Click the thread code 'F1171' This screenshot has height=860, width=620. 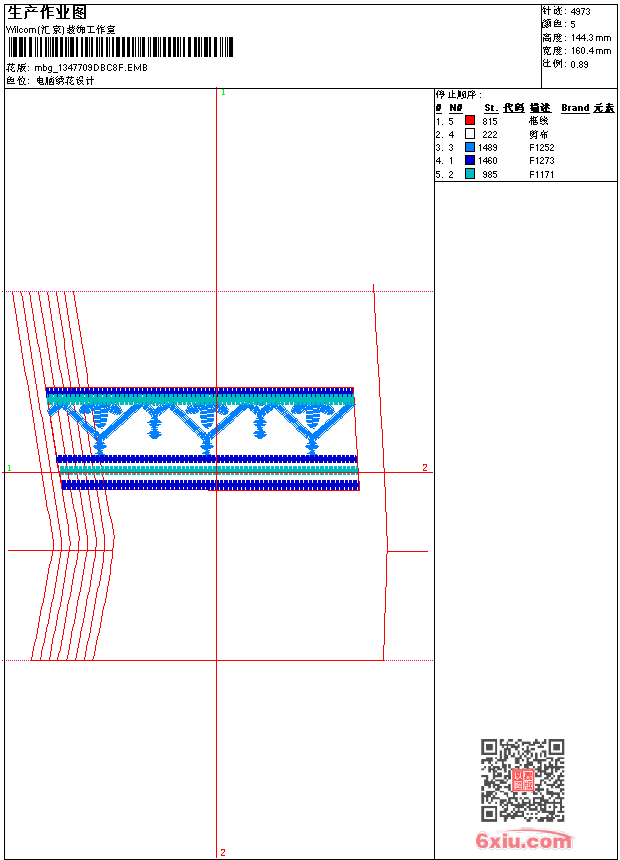(x=542, y=175)
